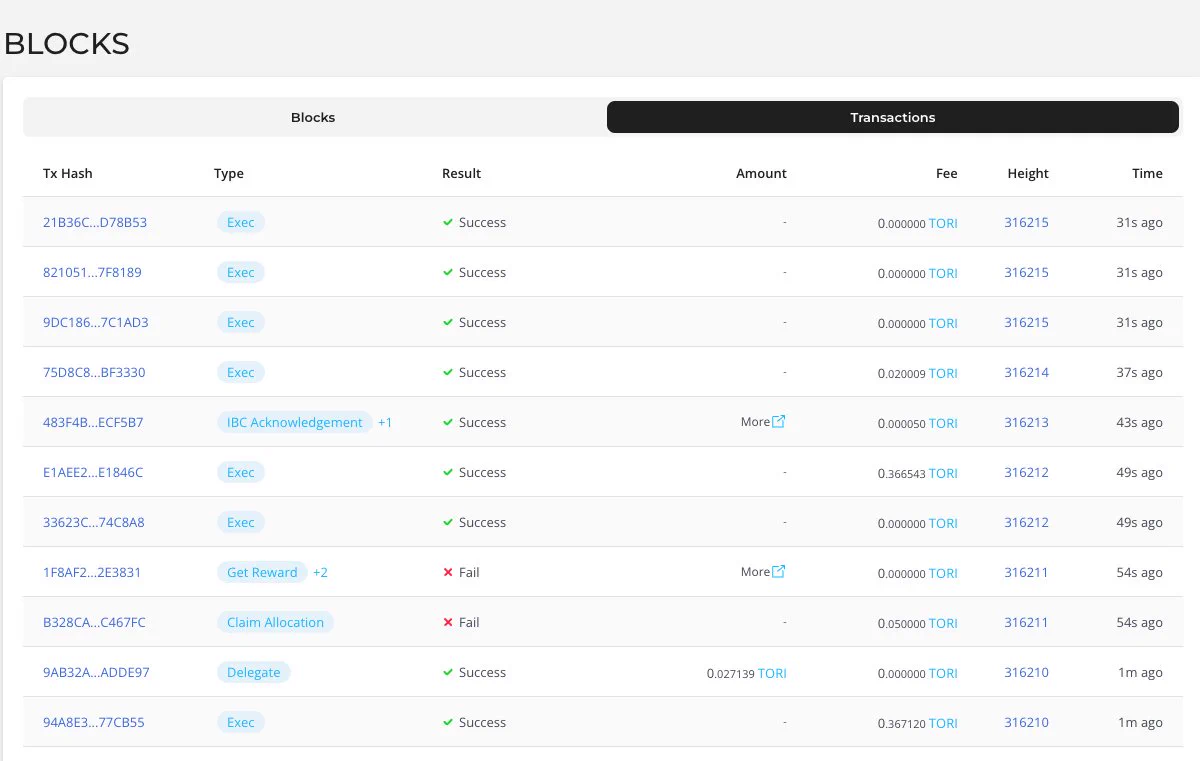The height and width of the screenshot is (761, 1200).
Task: Click Fail result in Claim Allocation row
Action: (461, 622)
